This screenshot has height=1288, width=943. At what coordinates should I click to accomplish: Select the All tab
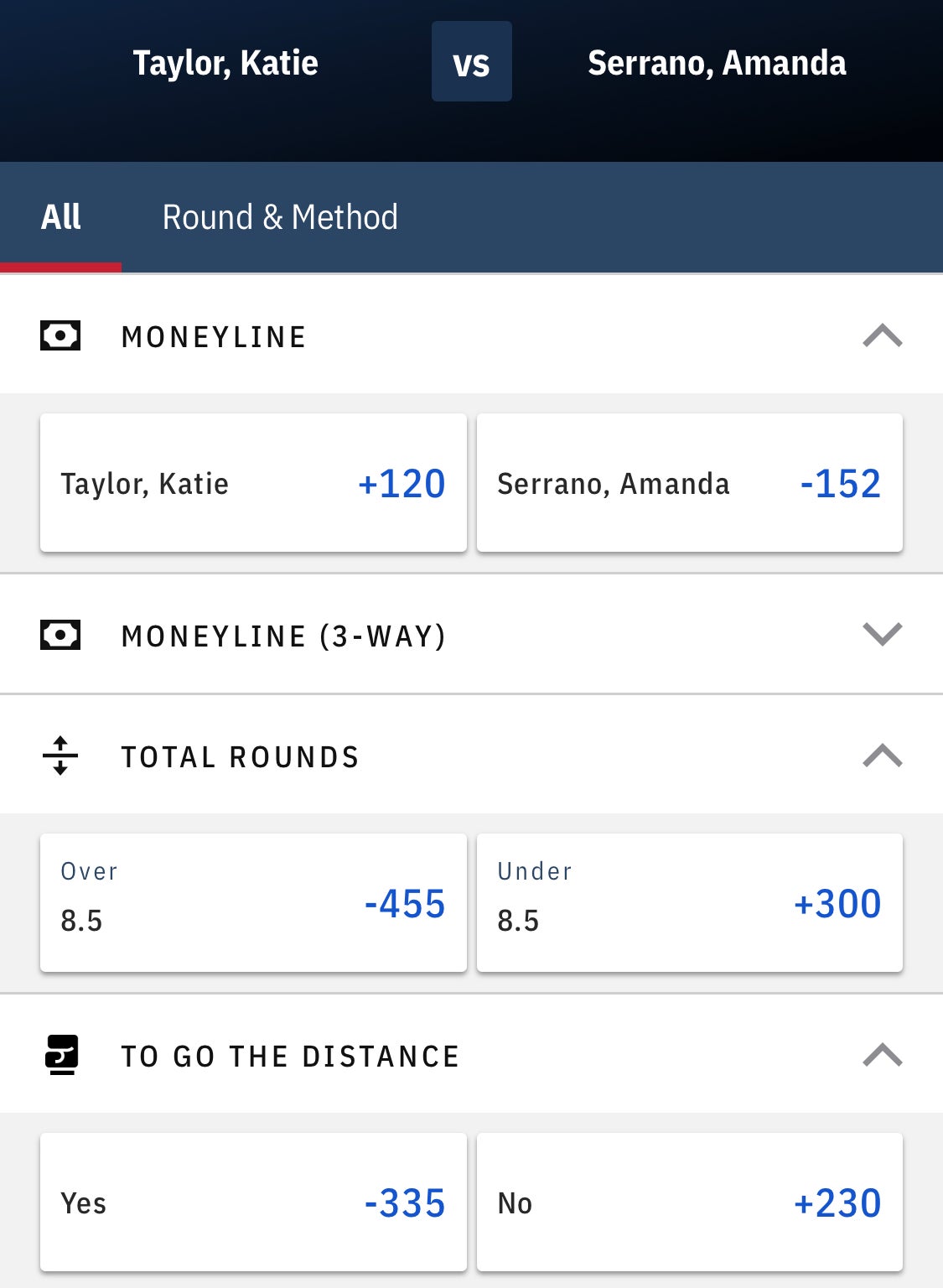point(61,217)
